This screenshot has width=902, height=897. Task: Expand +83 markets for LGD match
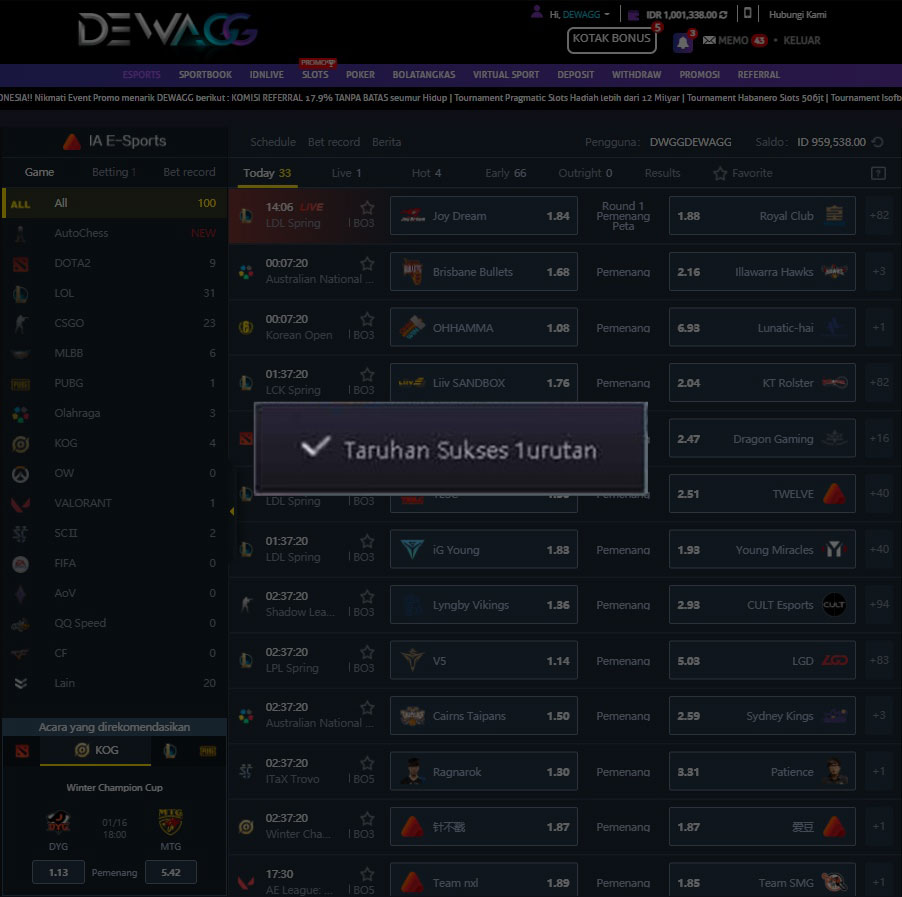click(x=879, y=660)
